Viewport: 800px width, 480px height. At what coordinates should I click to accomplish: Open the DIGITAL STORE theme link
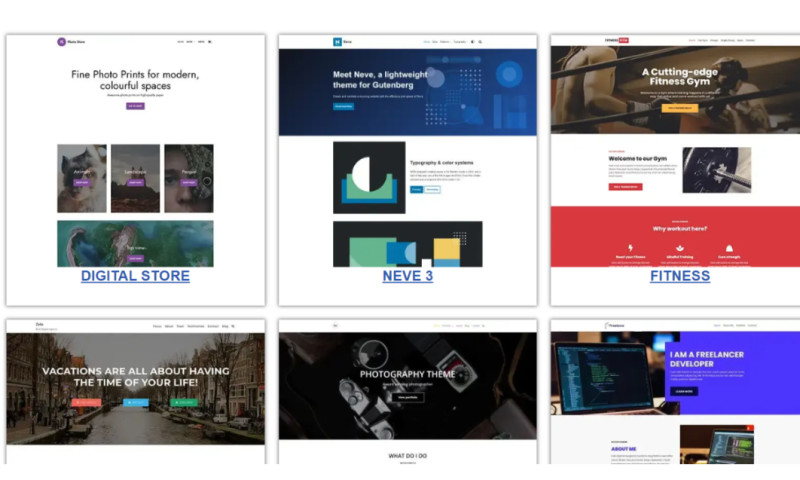(x=135, y=276)
